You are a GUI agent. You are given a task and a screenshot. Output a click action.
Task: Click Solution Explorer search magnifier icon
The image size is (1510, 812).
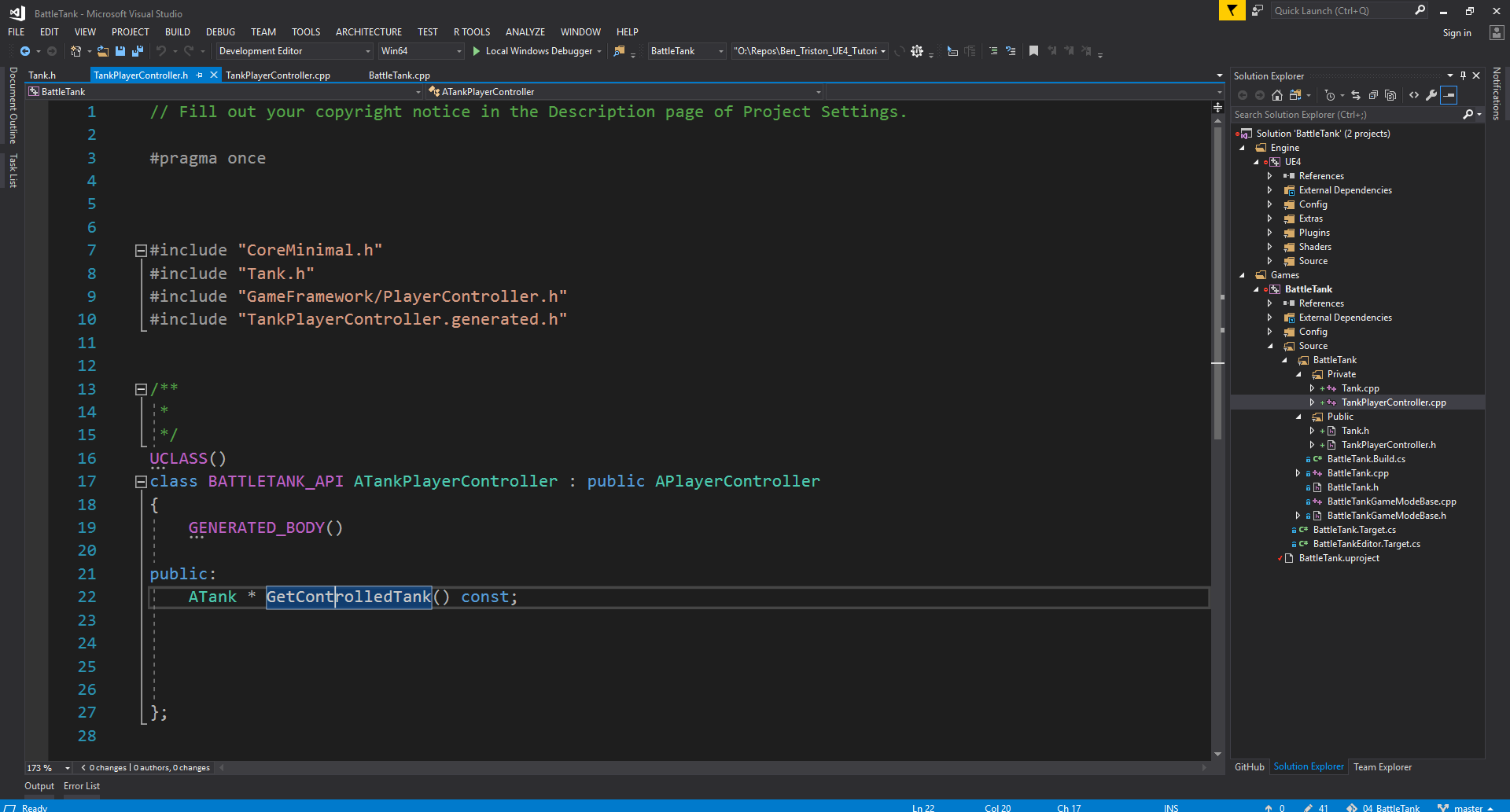pos(1468,115)
